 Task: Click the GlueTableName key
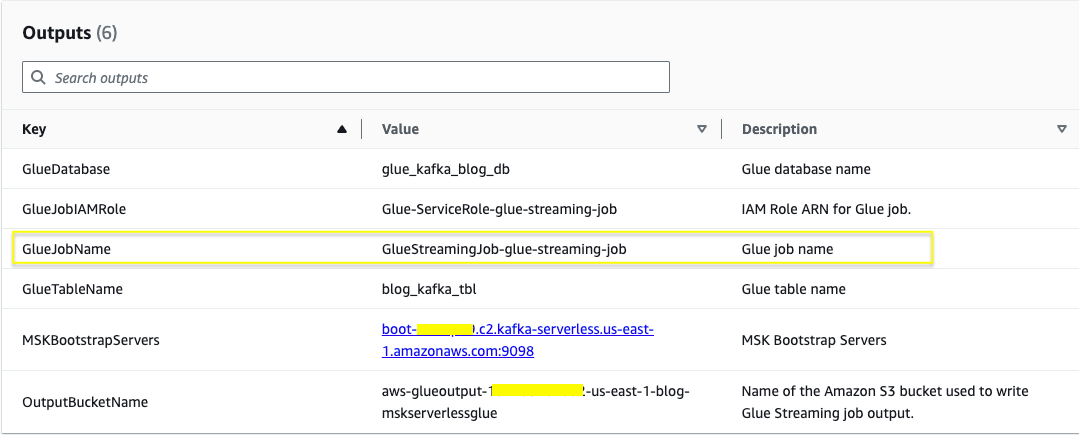(x=72, y=289)
